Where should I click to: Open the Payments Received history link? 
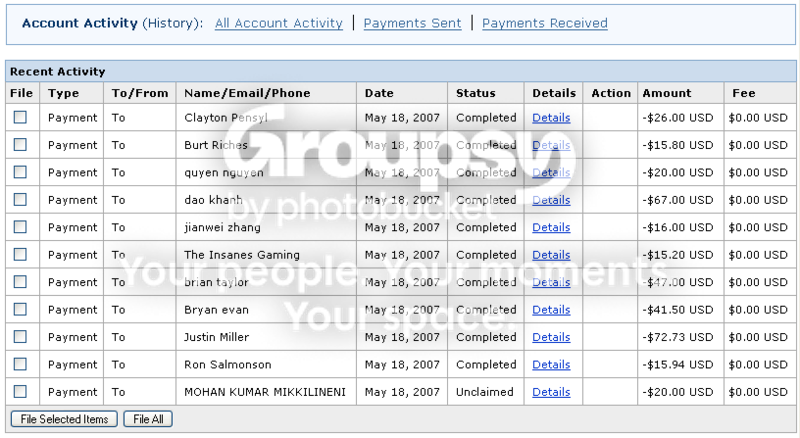545,23
